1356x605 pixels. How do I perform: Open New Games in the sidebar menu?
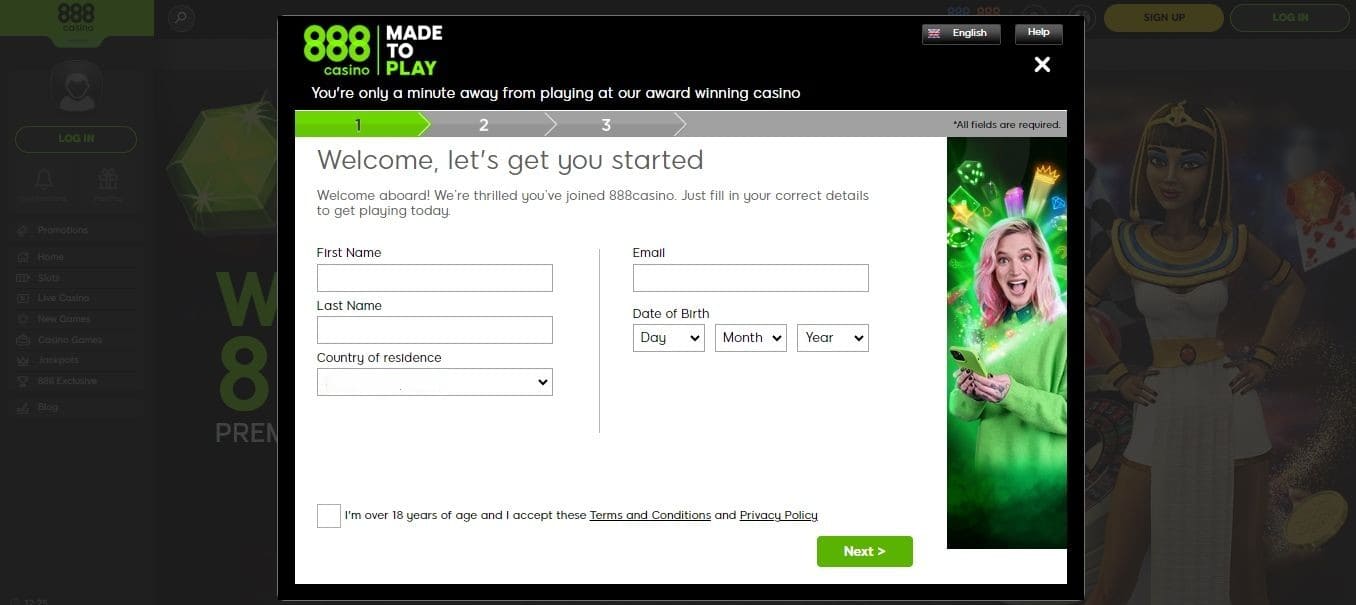(x=64, y=319)
